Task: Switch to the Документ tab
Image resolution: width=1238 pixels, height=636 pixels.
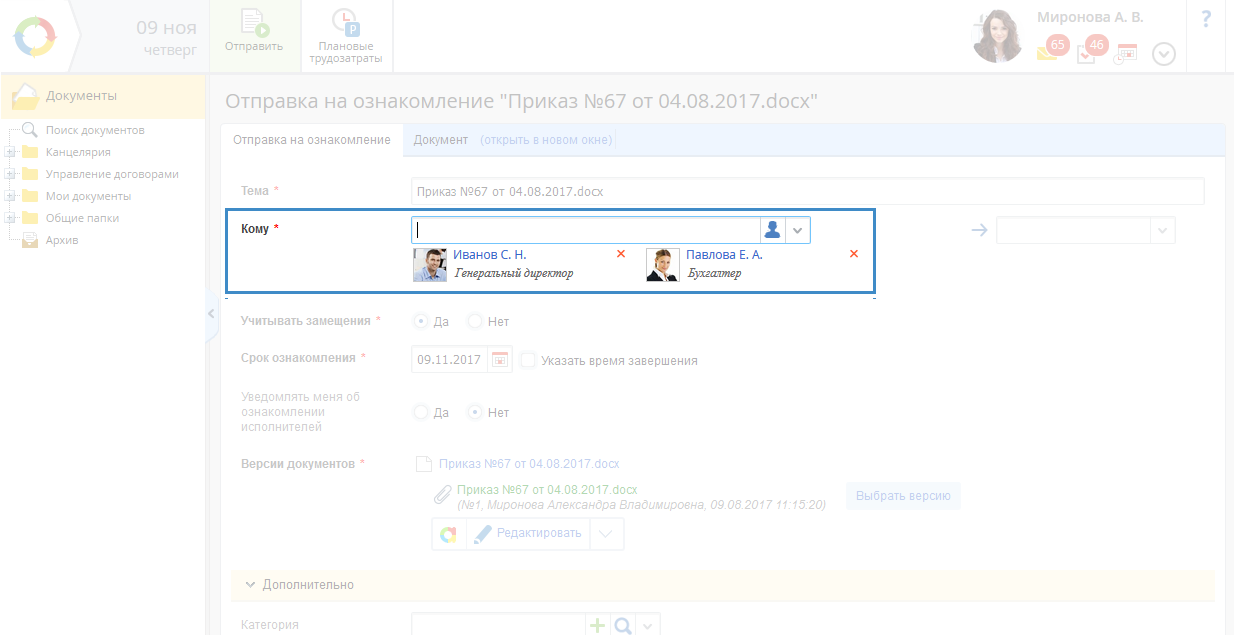Action: [440, 140]
